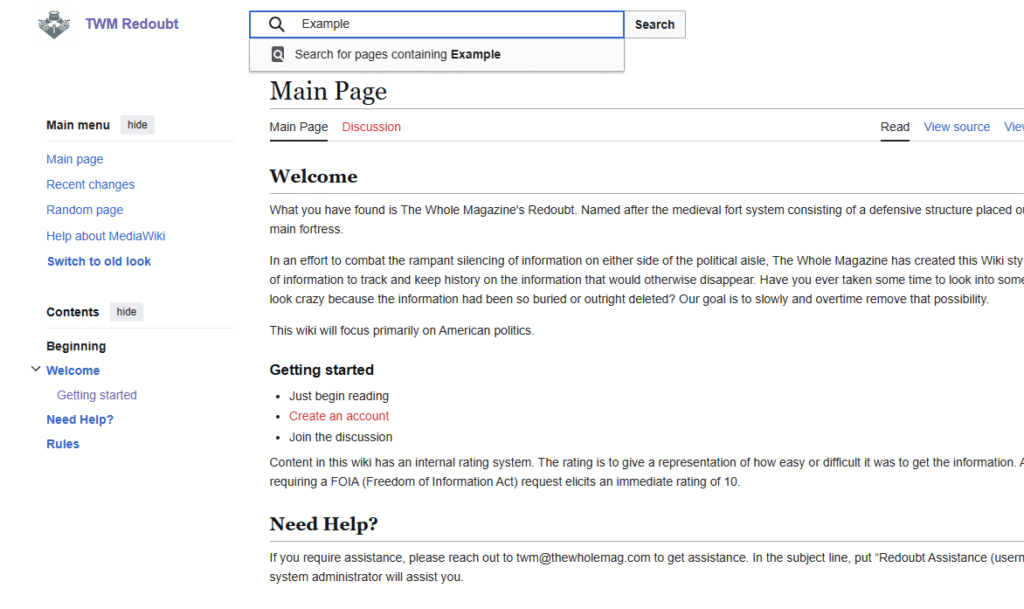Image resolution: width=1024 pixels, height=609 pixels.
Task: Open Recent changes from the sidebar
Action: (x=90, y=185)
